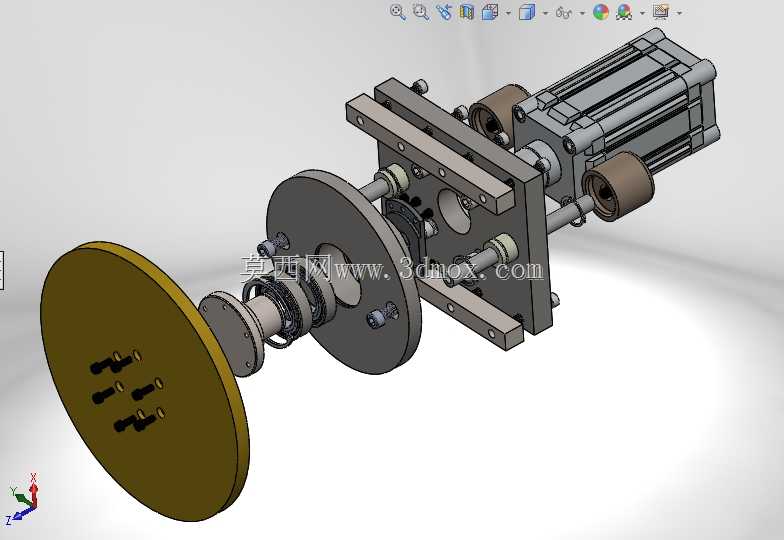Click the View Settings monitor icon
Image resolution: width=784 pixels, height=540 pixels.
click(x=660, y=12)
